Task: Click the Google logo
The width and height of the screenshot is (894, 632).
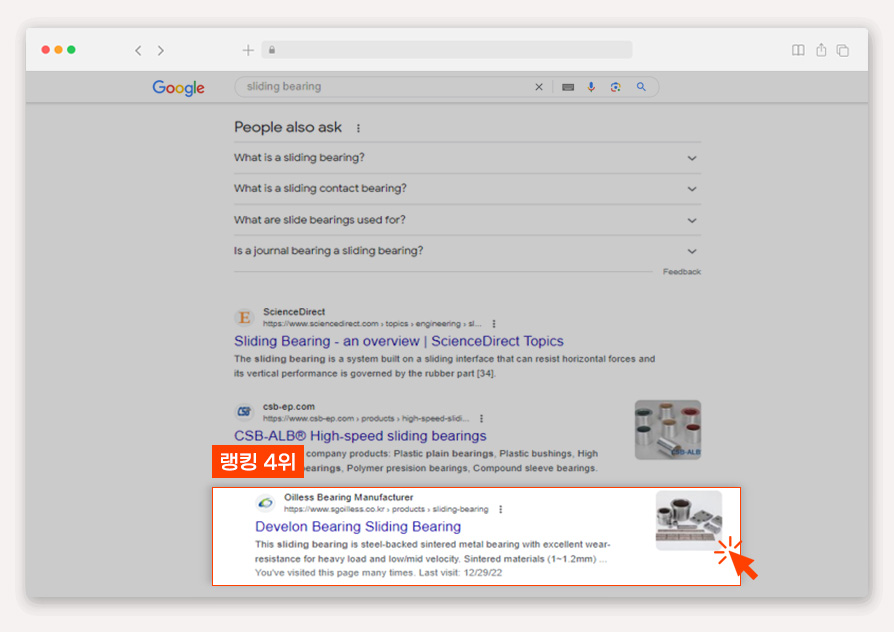Action: [x=178, y=87]
